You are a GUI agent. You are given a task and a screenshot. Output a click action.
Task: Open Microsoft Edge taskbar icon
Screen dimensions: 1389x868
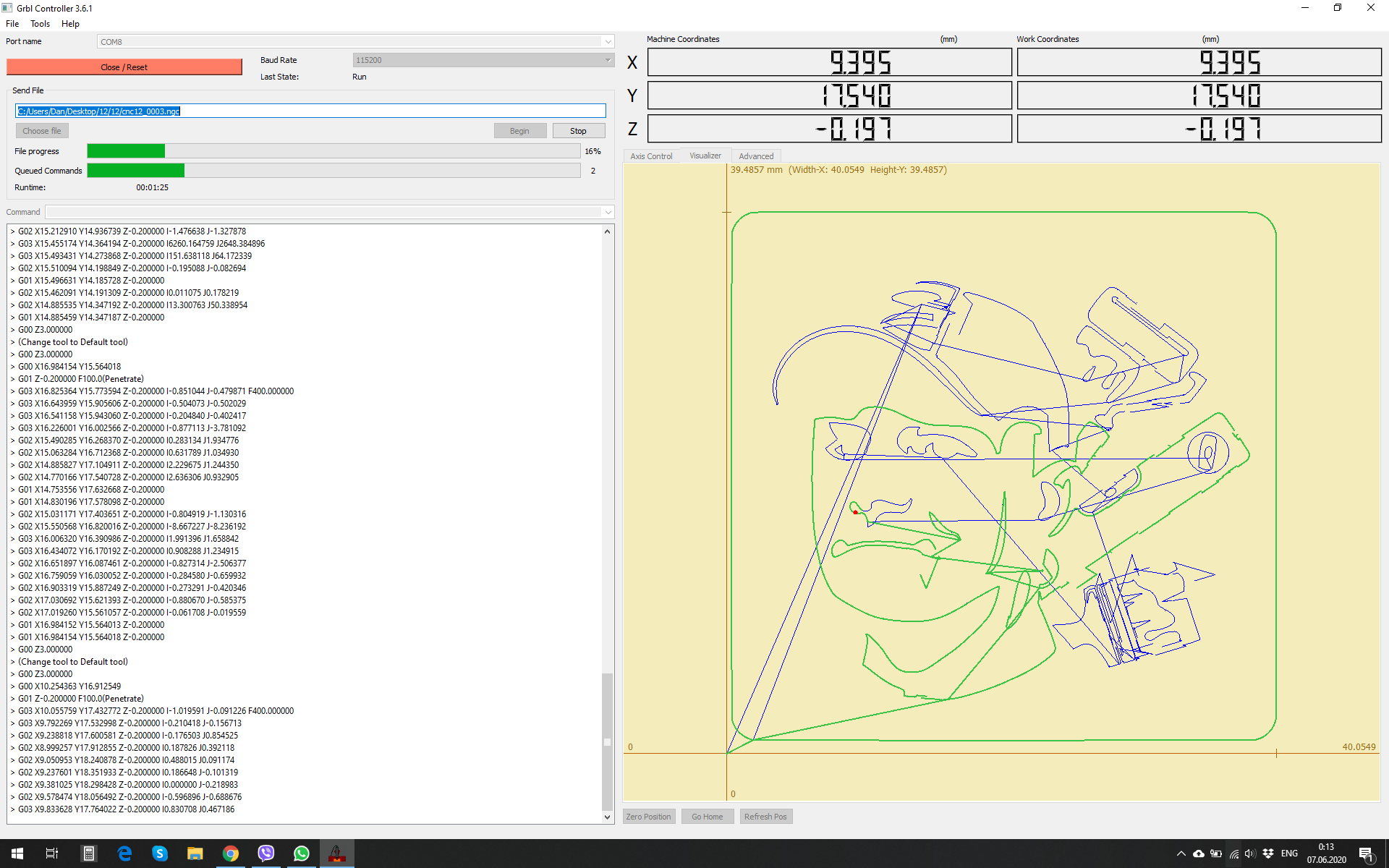[x=124, y=854]
